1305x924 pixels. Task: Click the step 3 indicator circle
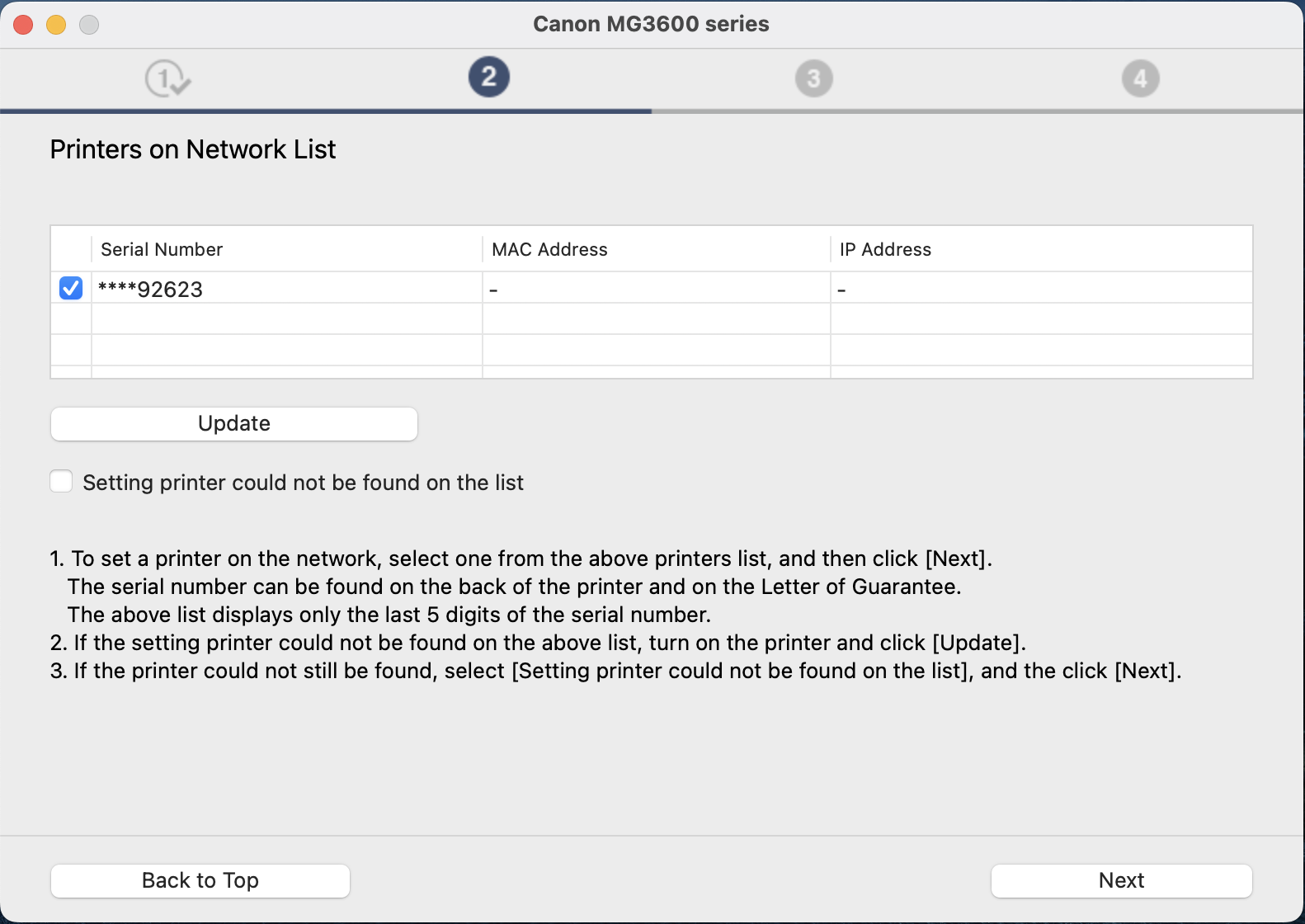pos(814,78)
